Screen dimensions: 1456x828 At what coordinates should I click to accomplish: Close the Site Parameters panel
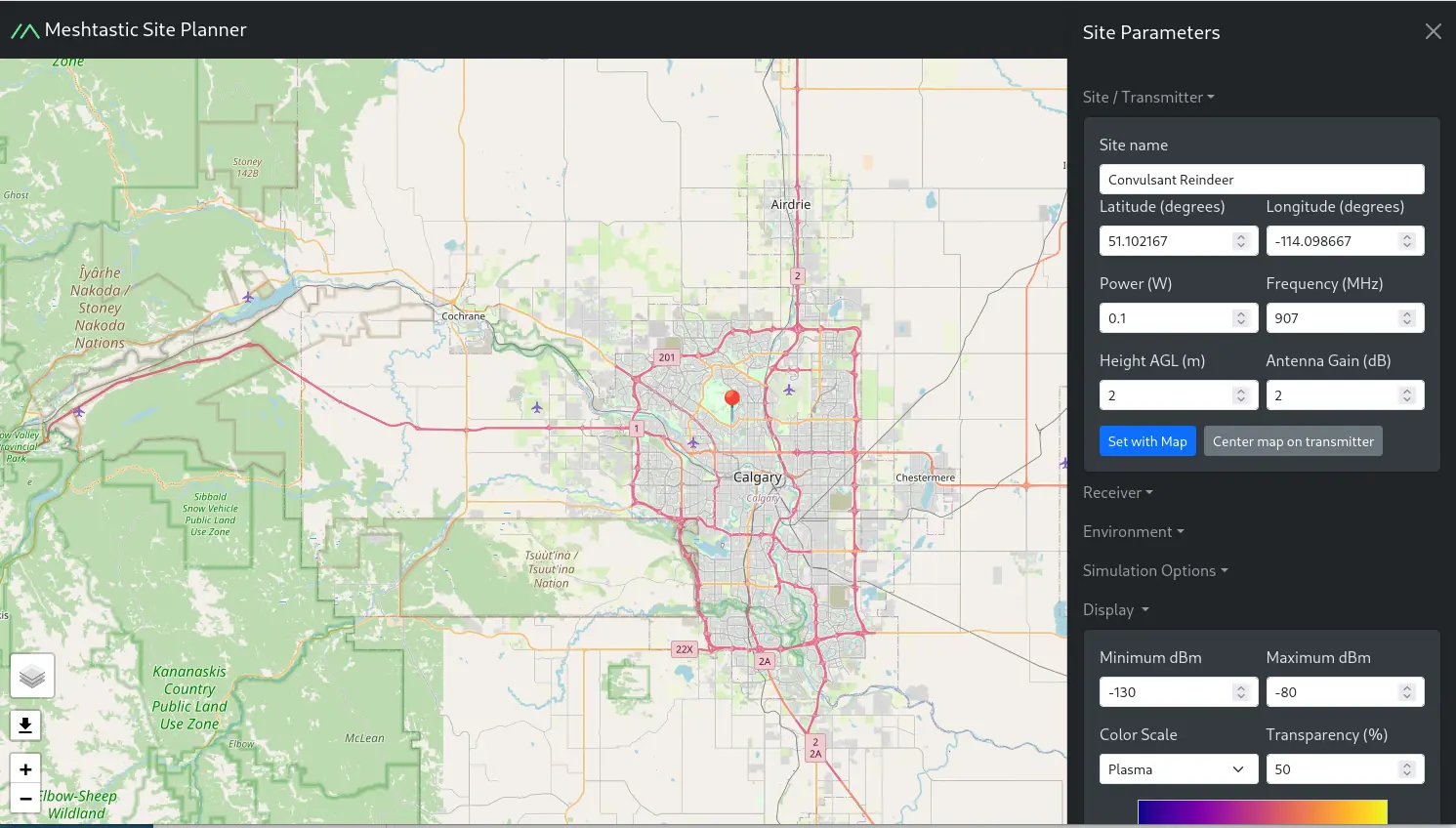[1433, 31]
